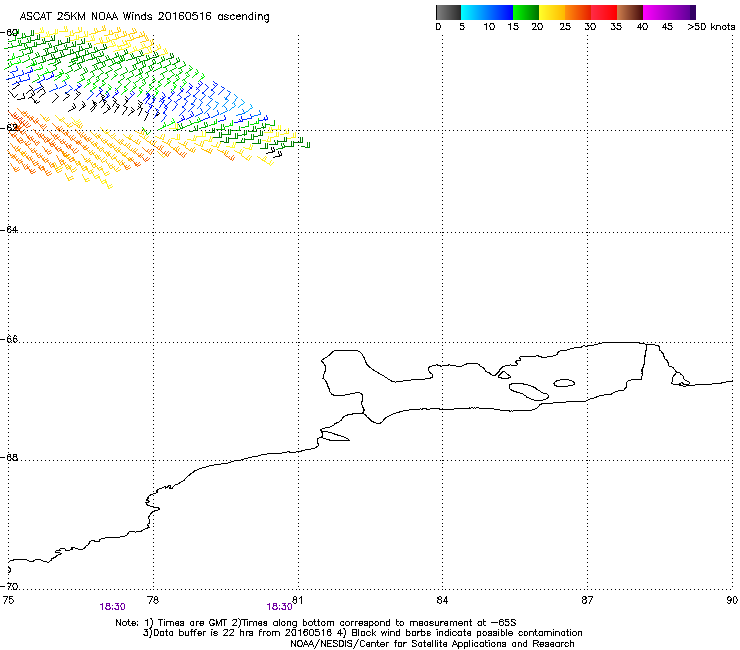This screenshot has height=650, width=740.
Task: Click longitude label 78
Action: [153, 600]
